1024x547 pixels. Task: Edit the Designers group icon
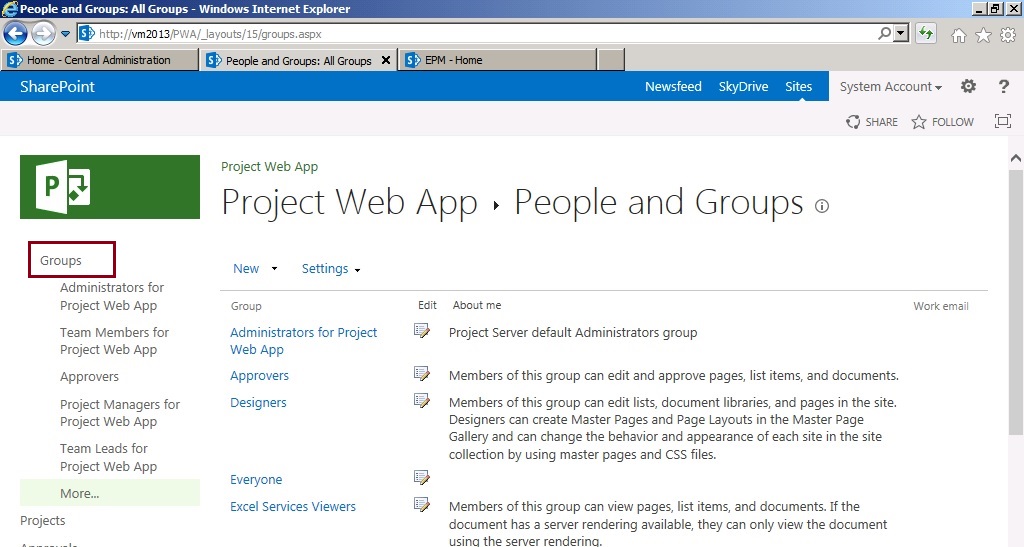[422, 401]
